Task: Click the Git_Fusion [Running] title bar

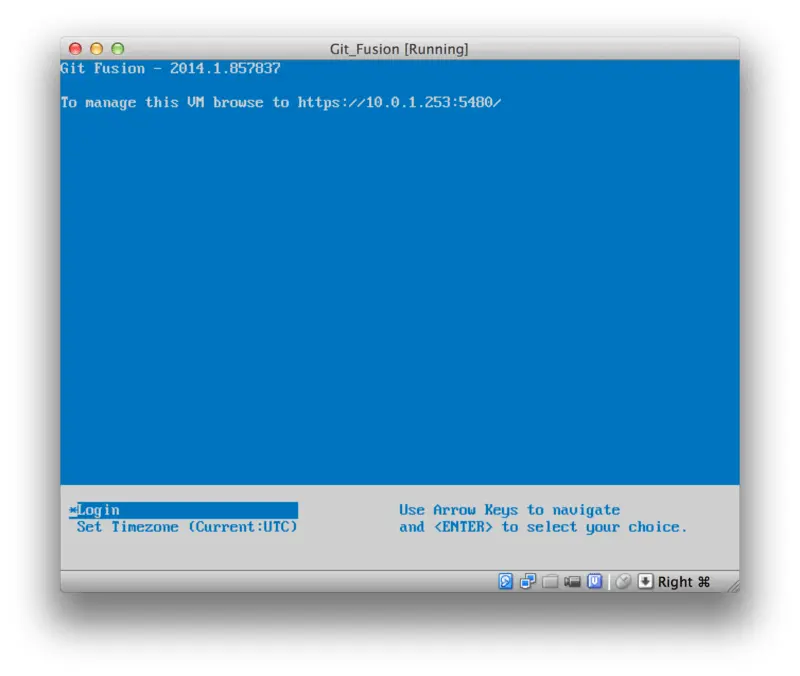Action: pos(399,49)
